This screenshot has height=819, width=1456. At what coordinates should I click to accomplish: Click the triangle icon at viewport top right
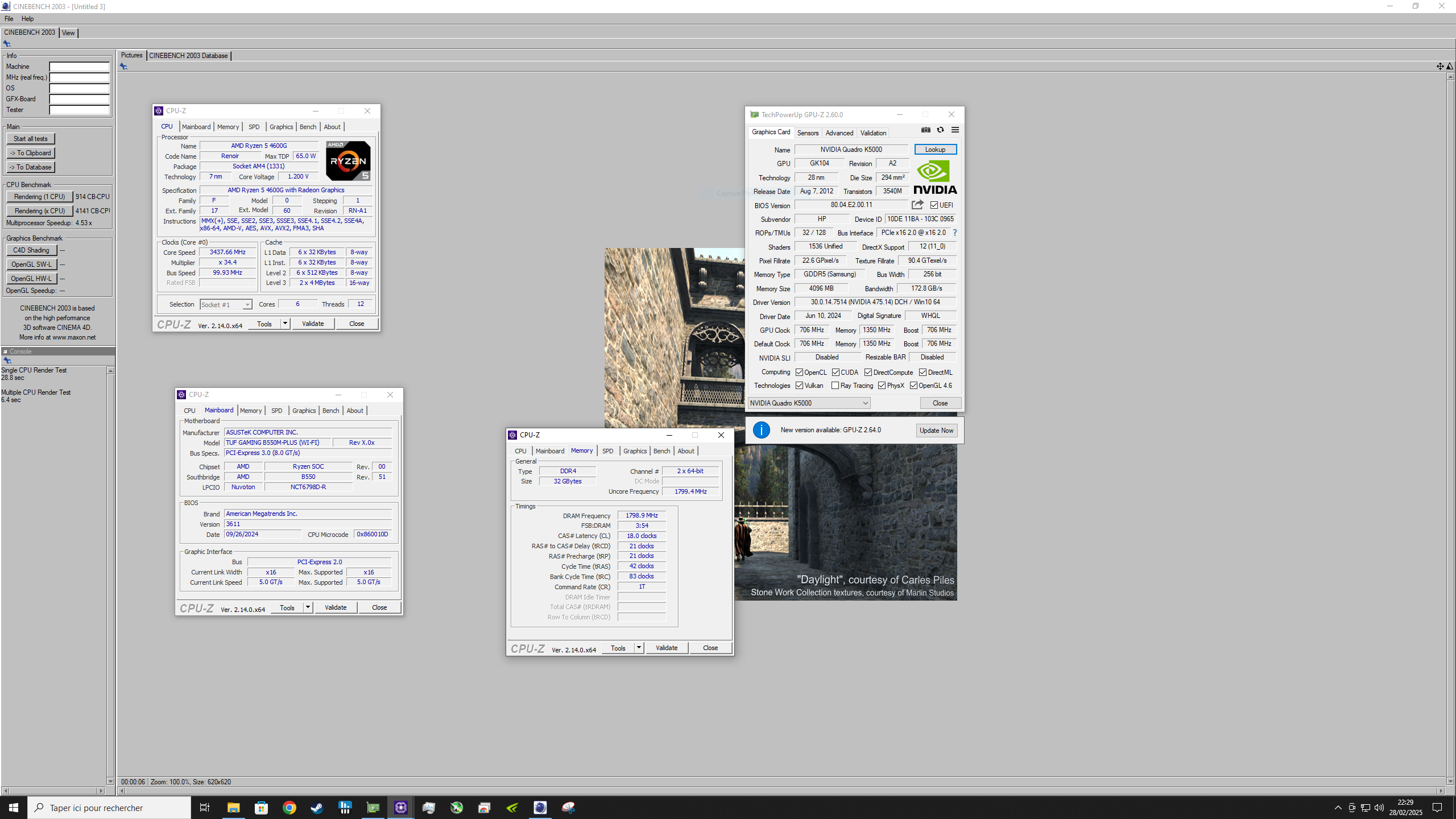coord(1450,67)
